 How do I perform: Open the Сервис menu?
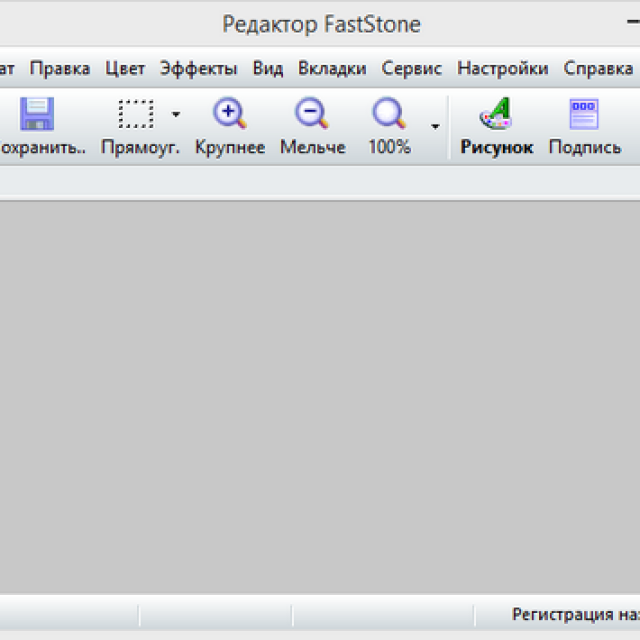coord(412,69)
